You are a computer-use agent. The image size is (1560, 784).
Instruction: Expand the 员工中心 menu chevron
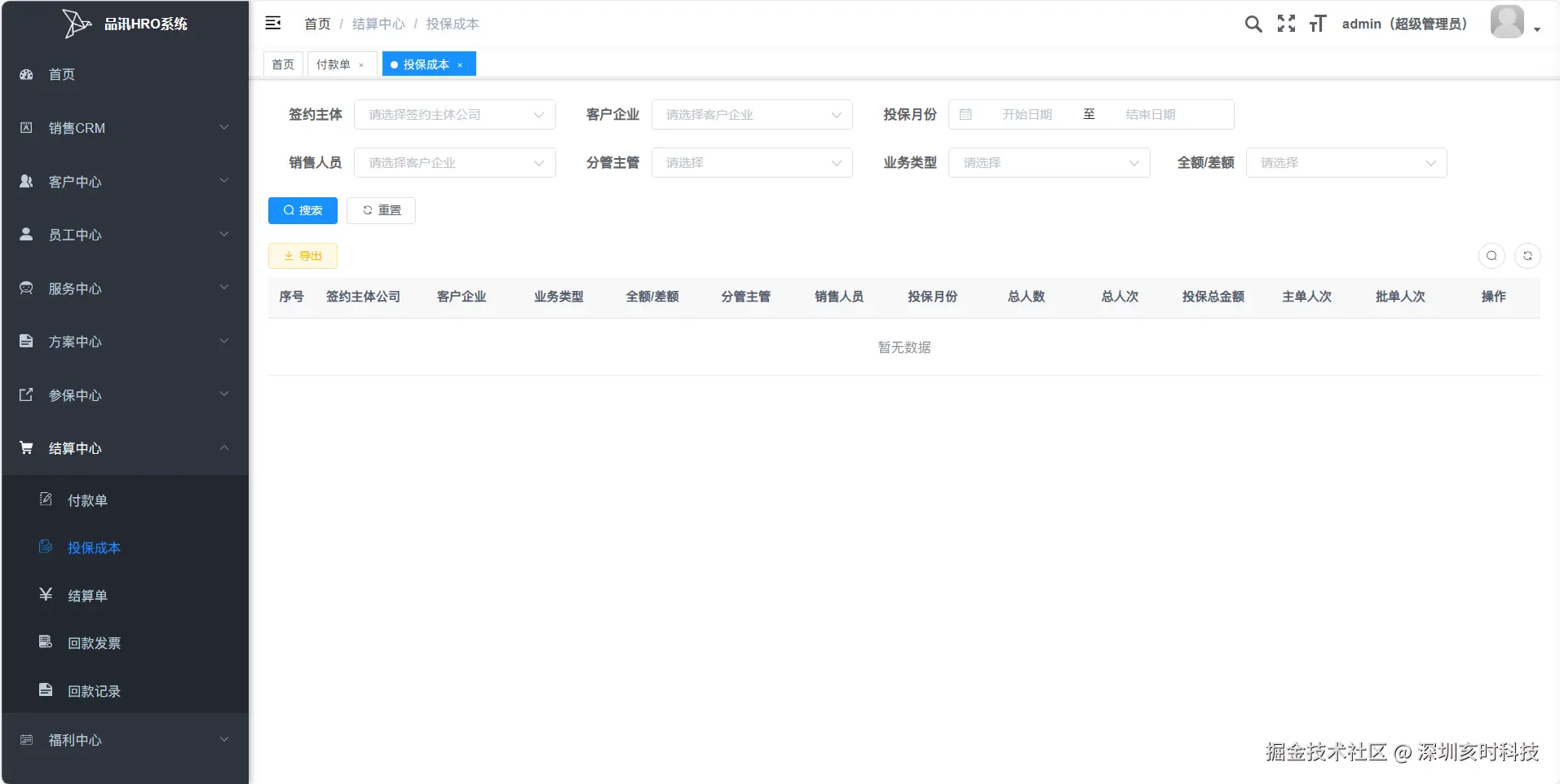point(224,234)
